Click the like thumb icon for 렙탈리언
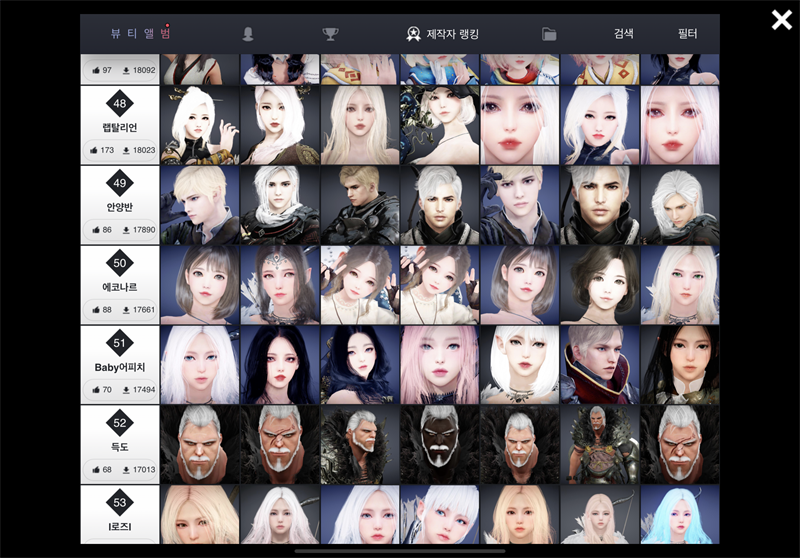This screenshot has width=800, height=558. [x=95, y=151]
